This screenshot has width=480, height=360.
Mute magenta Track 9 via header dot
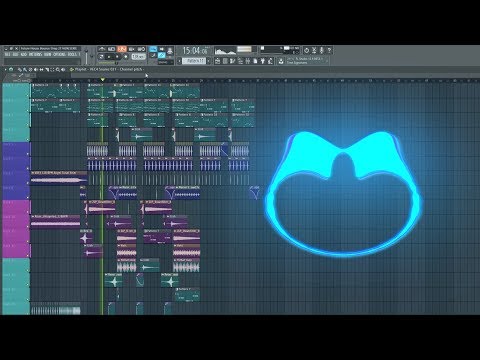point(28,212)
